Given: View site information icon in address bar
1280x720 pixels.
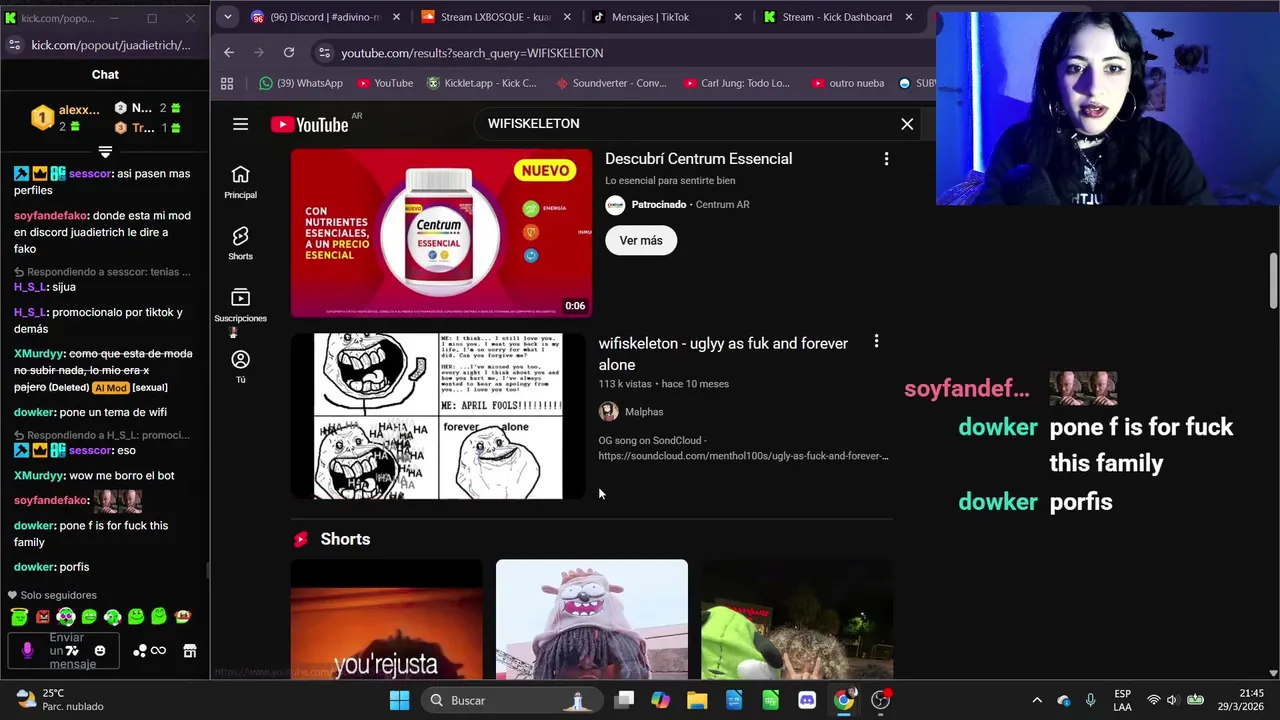Looking at the screenshot, I should 323,52.
